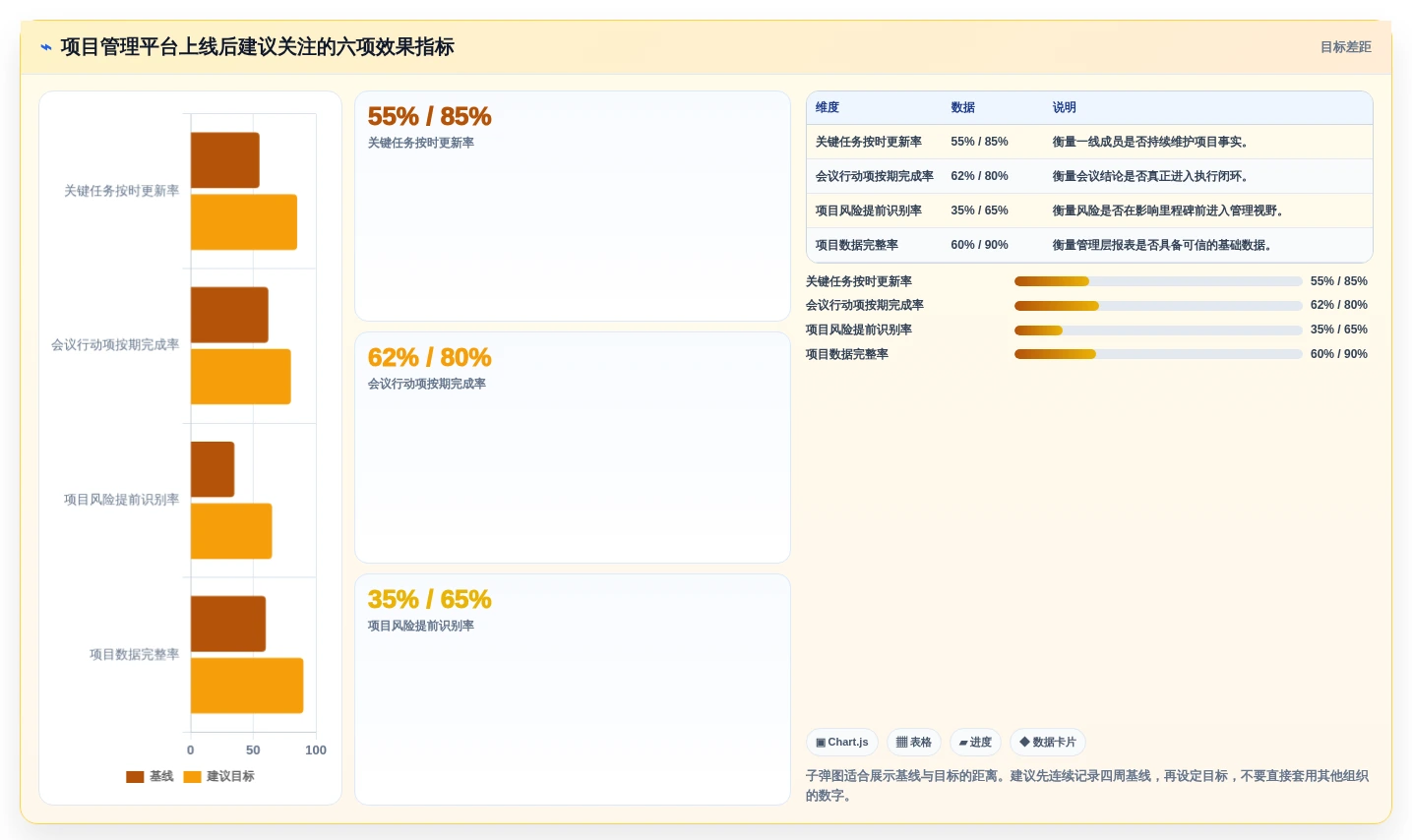Click the lightning icon beside the title
The image size is (1412, 840).
(46, 47)
